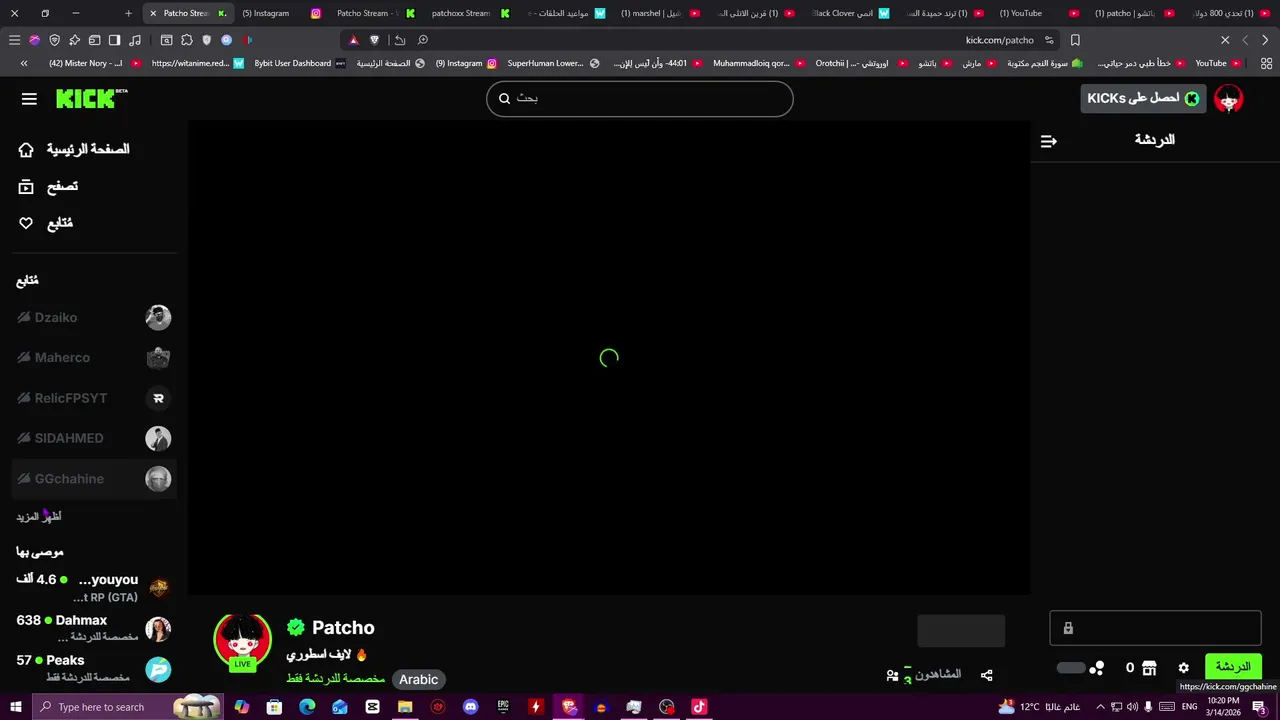Go to the الصفحة الرئيسية home page

tap(74, 149)
